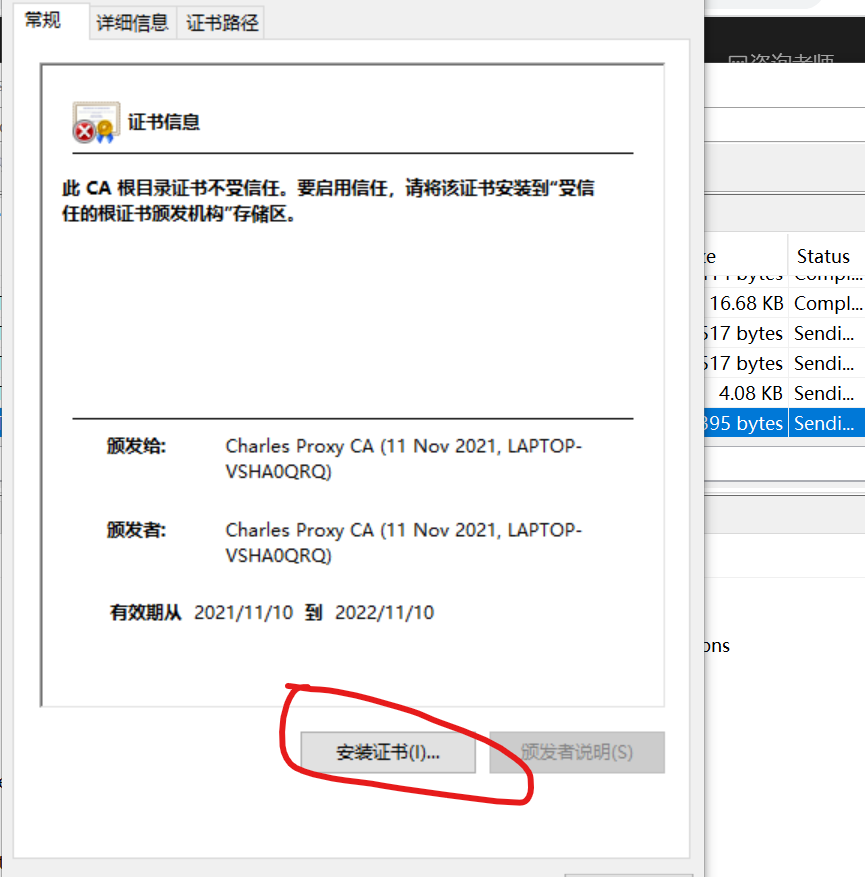Click the 安装证书(I)... button
The image size is (865, 877).
[388, 752]
